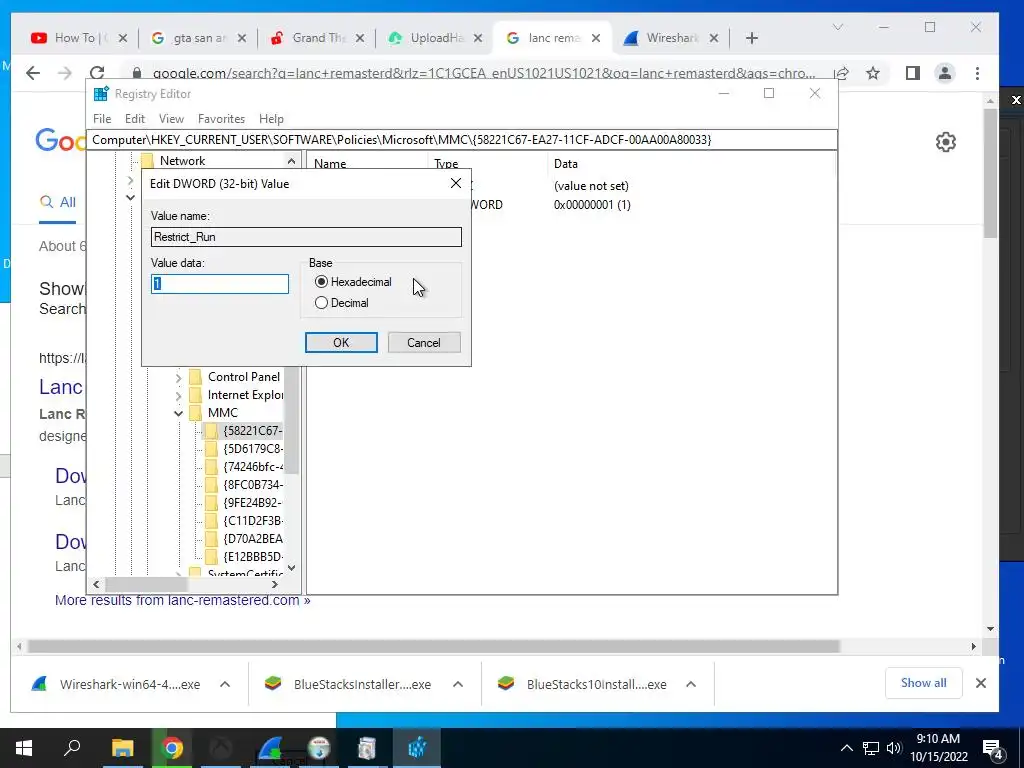Viewport: 1024px width, 768px height.
Task: Select the MMC registry key
Action: click(x=223, y=413)
